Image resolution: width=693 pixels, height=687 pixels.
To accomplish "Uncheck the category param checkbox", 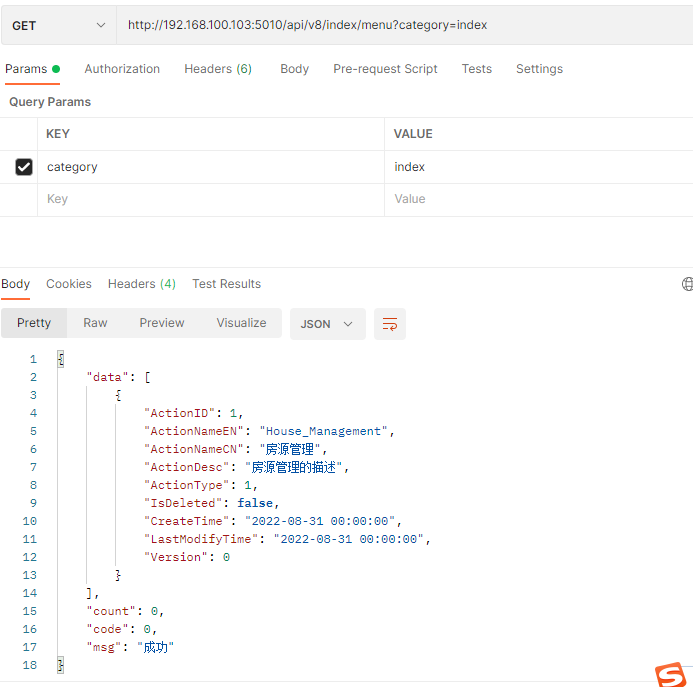I will pos(24,167).
